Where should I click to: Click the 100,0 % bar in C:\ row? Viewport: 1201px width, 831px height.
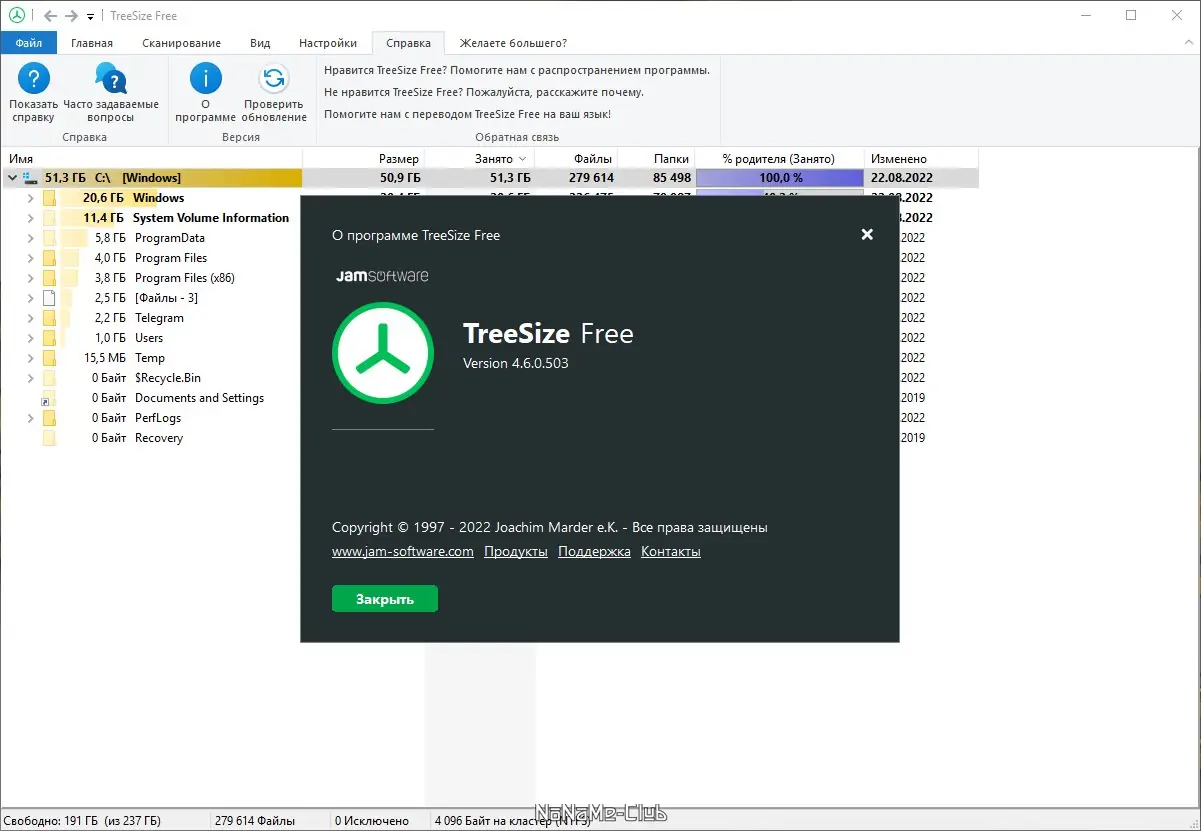[x=779, y=178]
